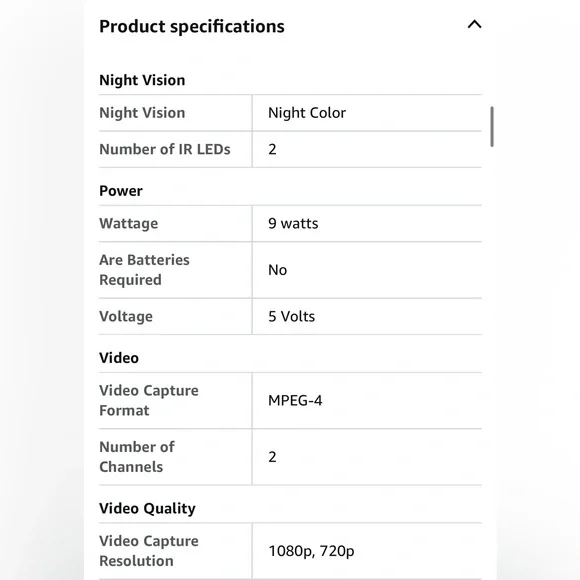
Task: Select the Voltage row label
Action: pyautogui.click(x=126, y=316)
